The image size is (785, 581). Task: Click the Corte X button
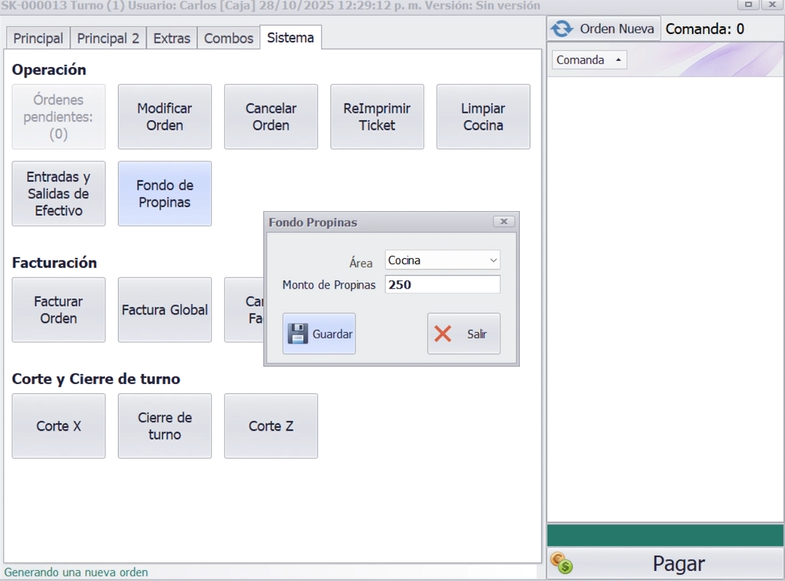(58, 426)
